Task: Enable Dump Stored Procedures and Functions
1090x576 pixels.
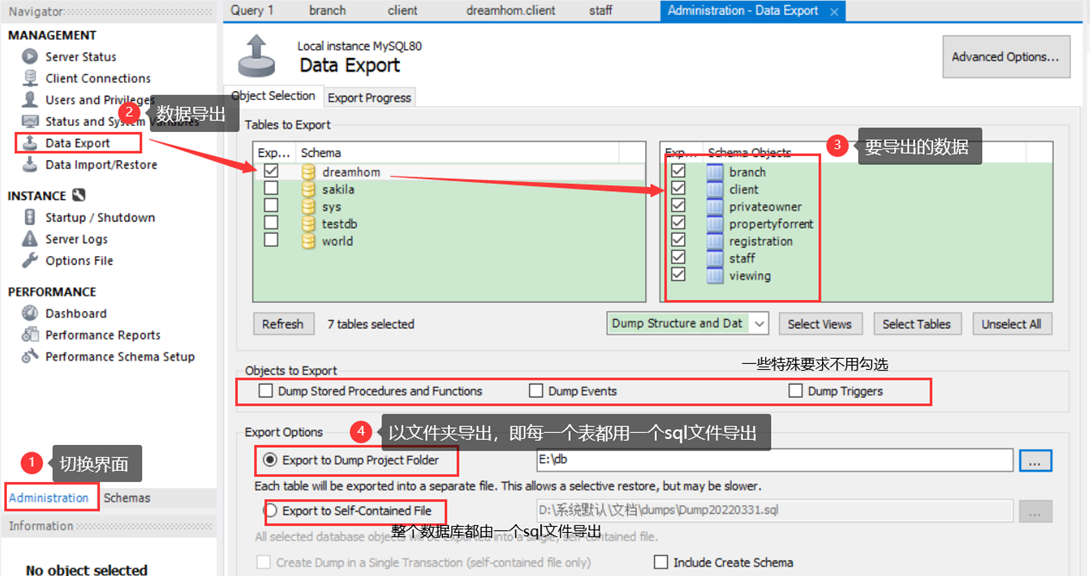Action: tap(266, 391)
